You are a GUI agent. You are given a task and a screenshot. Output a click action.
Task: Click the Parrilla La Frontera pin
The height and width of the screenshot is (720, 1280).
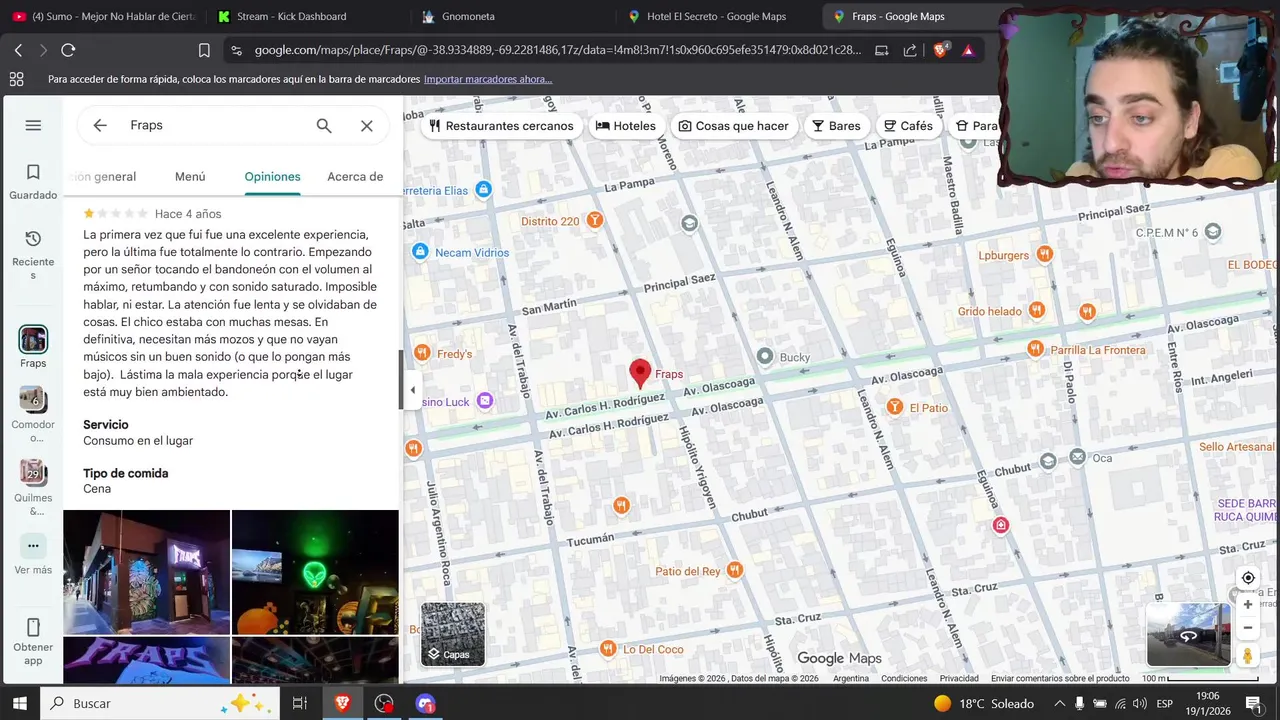tap(1035, 349)
